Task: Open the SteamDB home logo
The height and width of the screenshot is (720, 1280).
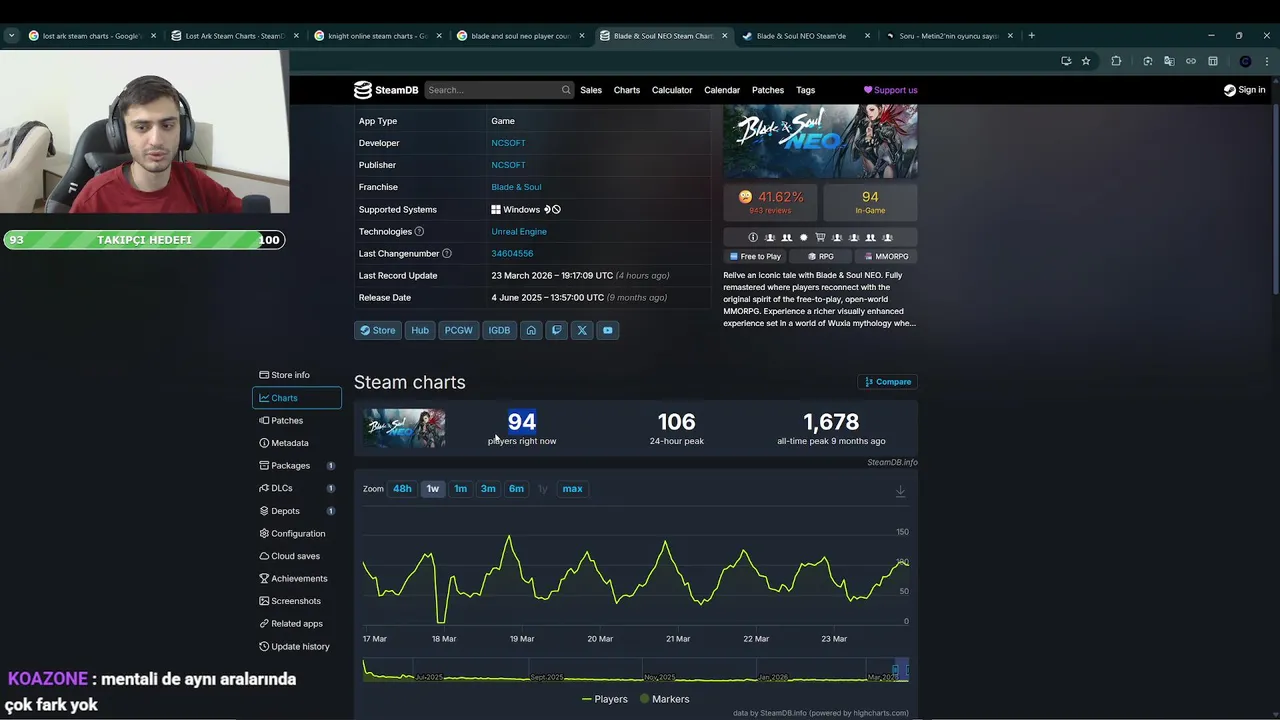Action: point(386,90)
